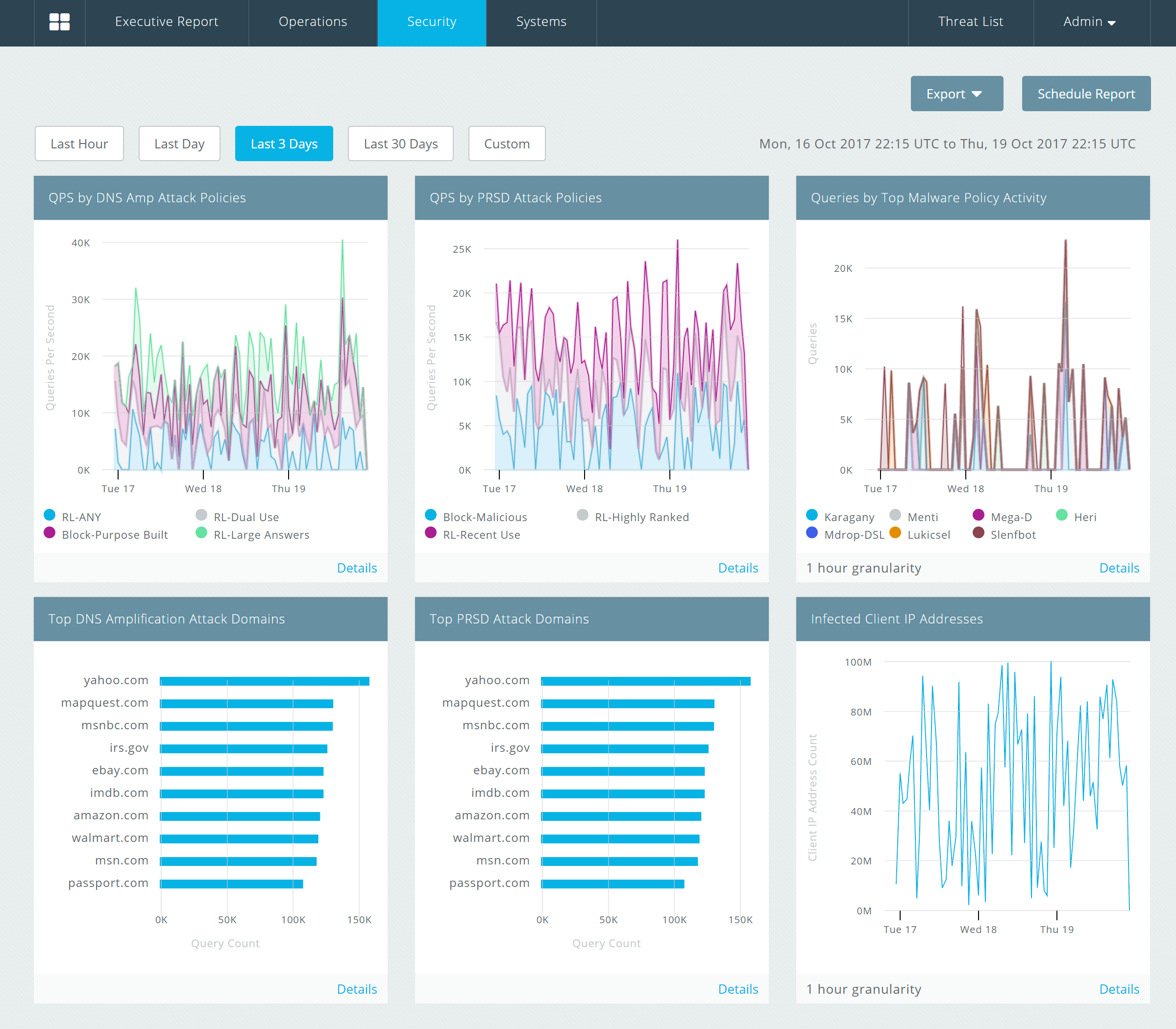This screenshot has height=1029, width=1176.
Task: Expand the Admin menu
Action: (1090, 22)
